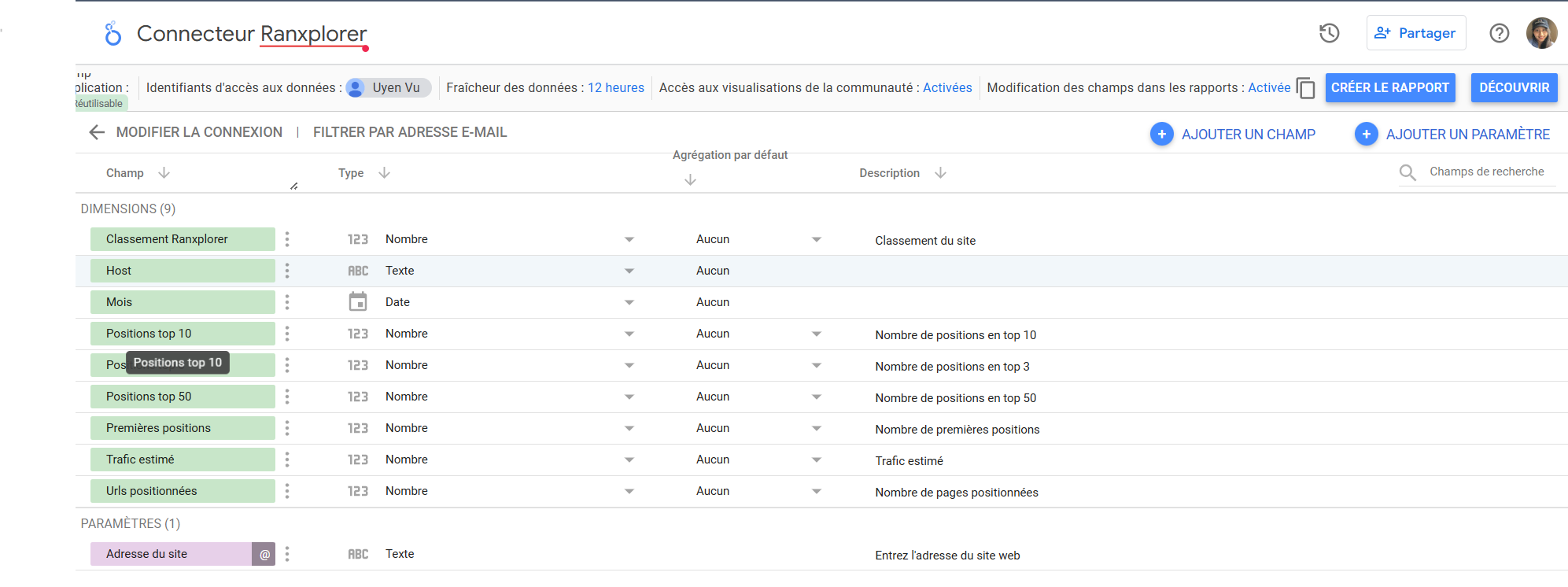This screenshot has height=587, width=1568.
Task: Expand aggregation dropdown for Trafic estimé
Action: pyautogui.click(x=817, y=460)
